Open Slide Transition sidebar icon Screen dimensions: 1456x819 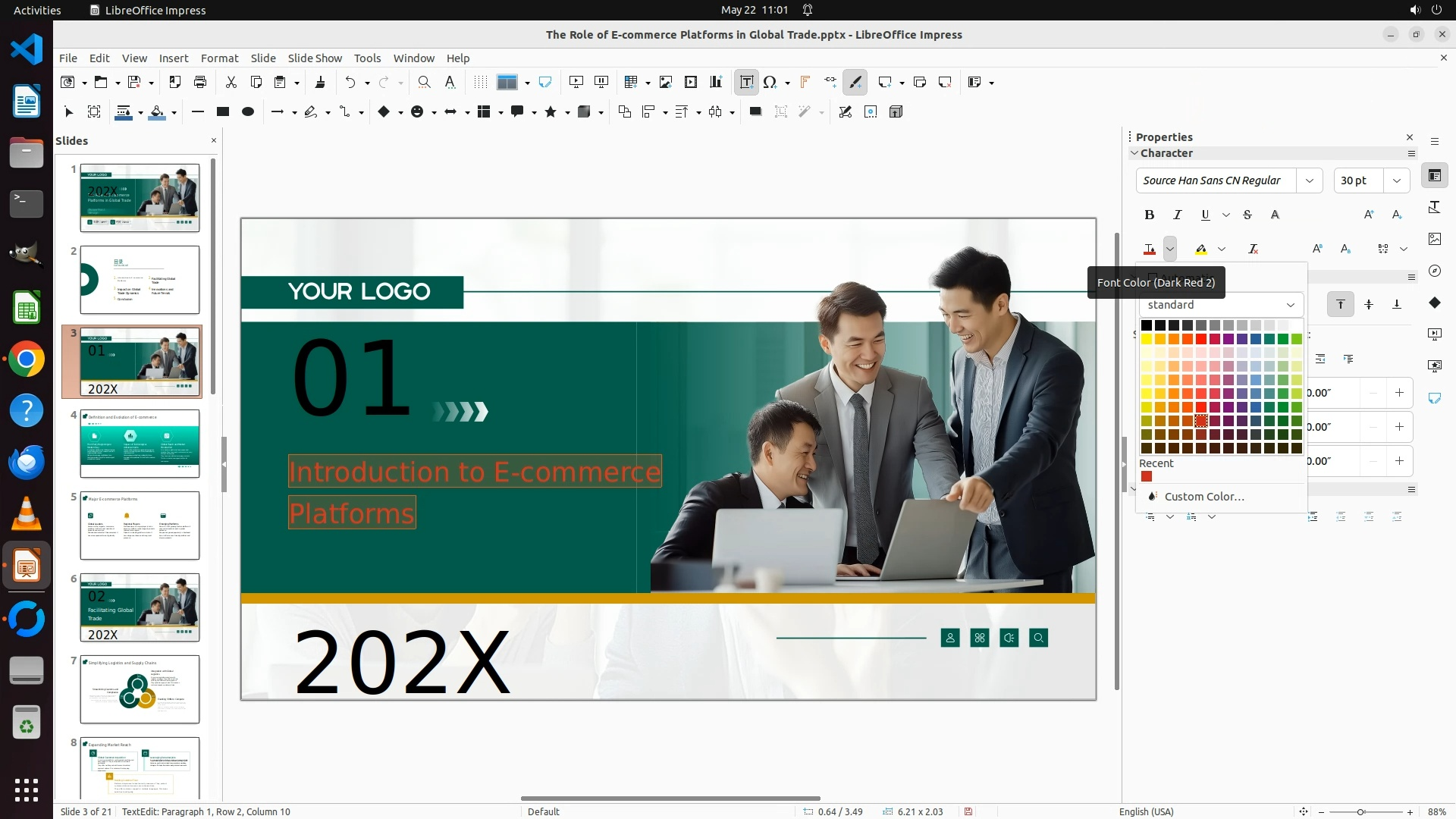coord(1434,334)
